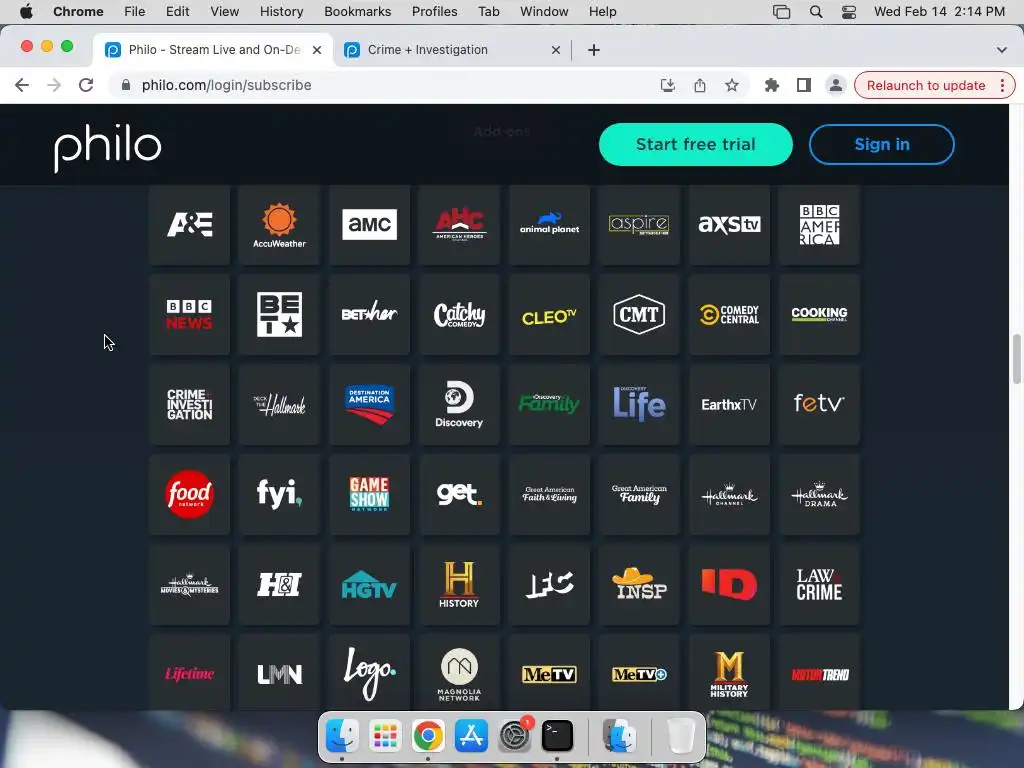Choose the Cooking Channel tile
Screen dimensions: 1024x768
pyautogui.click(x=819, y=315)
